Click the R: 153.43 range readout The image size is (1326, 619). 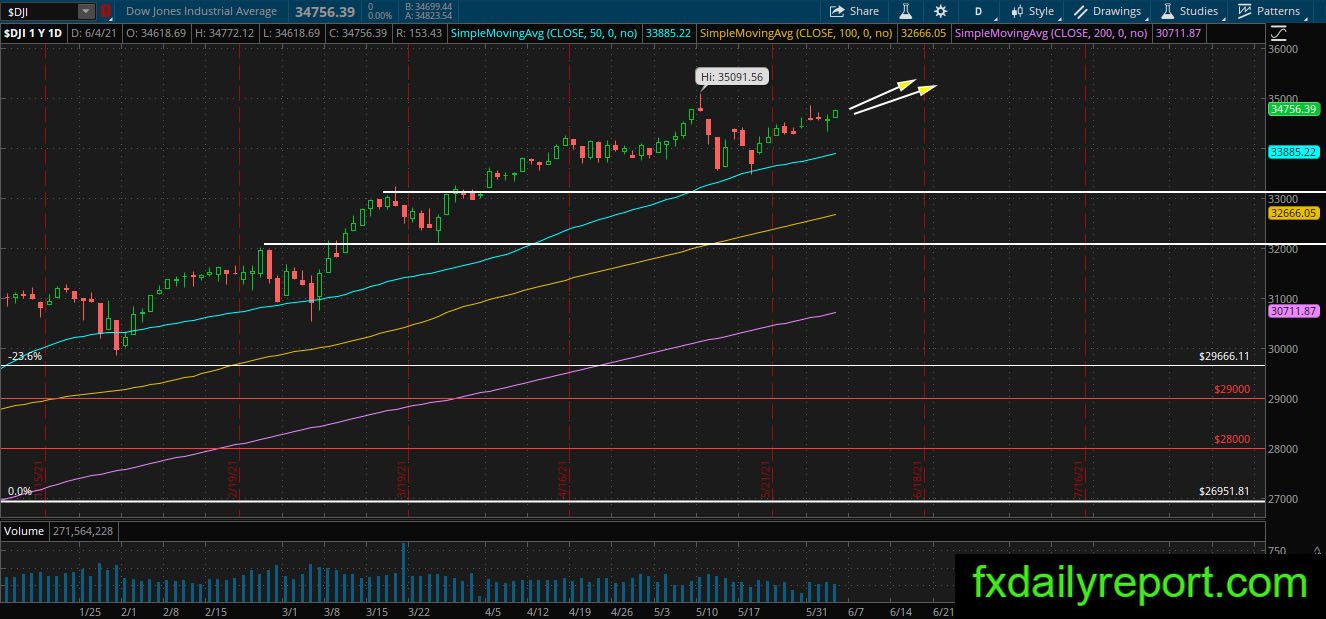tap(420, 33)
